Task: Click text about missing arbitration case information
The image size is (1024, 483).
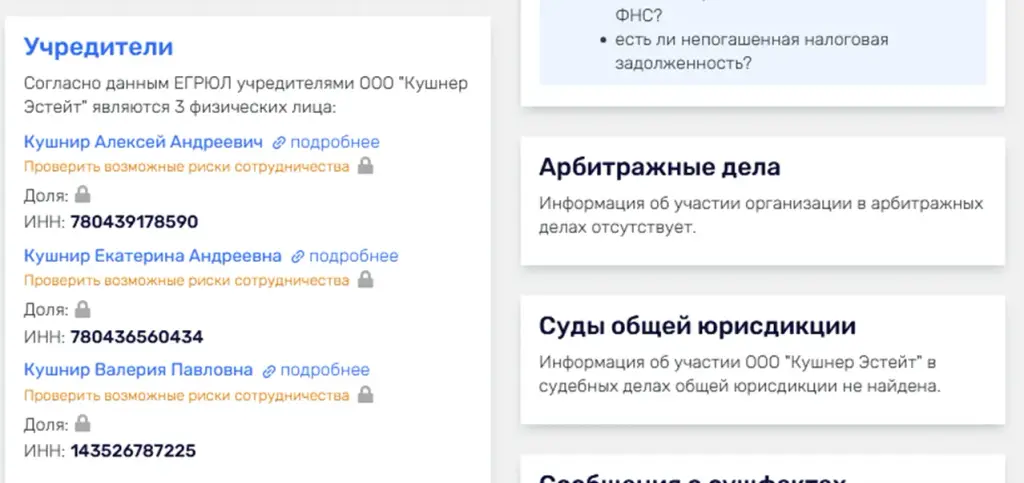Action: point(761,216)
